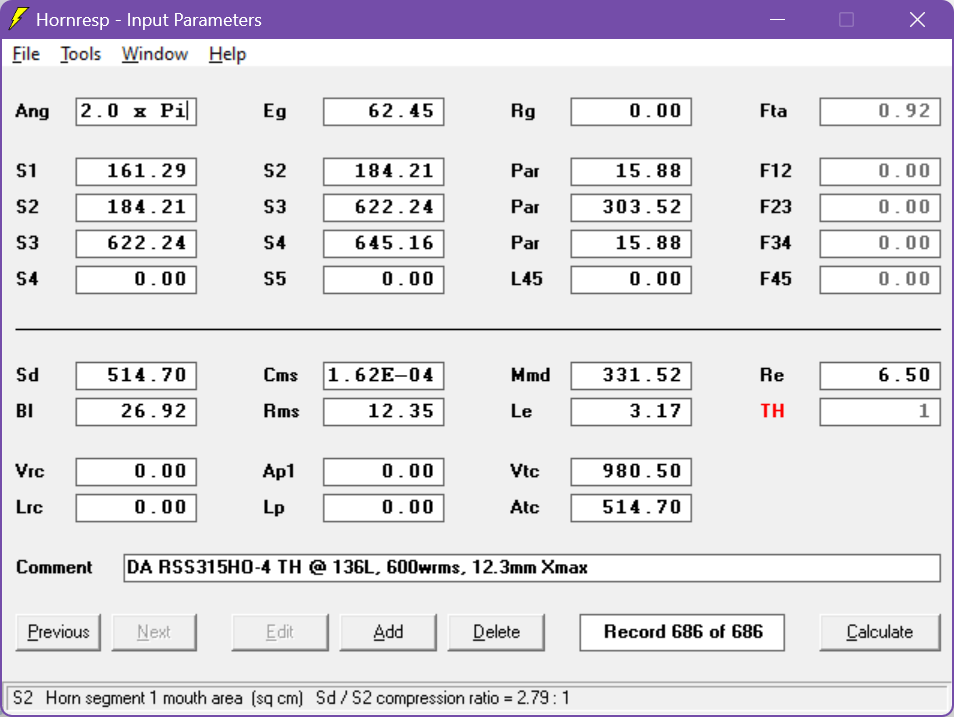Click the S3 field in the F34 row

[x=136, y=243]
